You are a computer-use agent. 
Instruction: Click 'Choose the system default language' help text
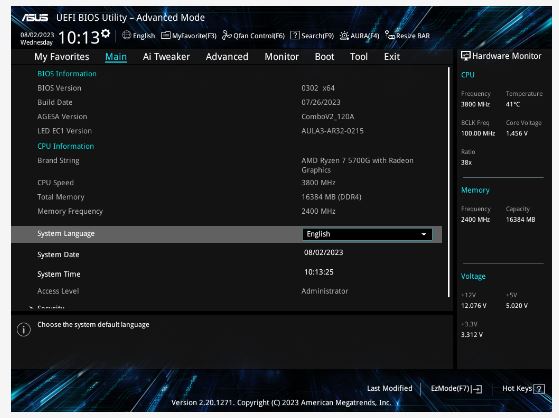coord(93,325)
